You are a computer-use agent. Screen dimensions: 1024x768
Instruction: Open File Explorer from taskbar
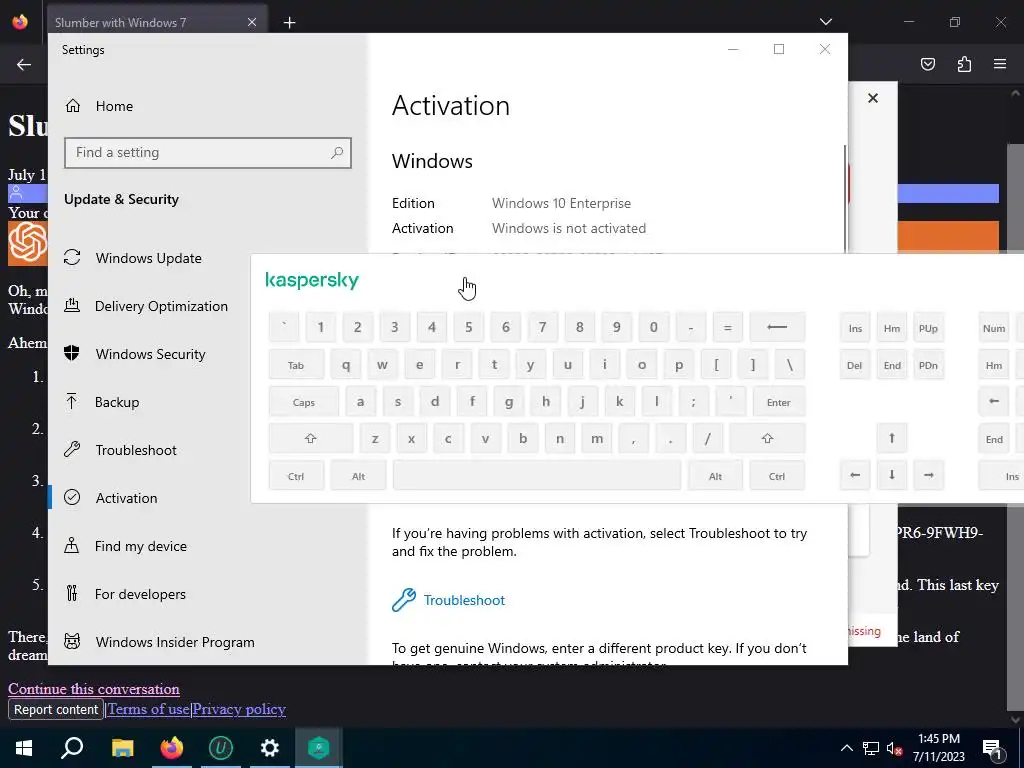[x=122, y=748]
